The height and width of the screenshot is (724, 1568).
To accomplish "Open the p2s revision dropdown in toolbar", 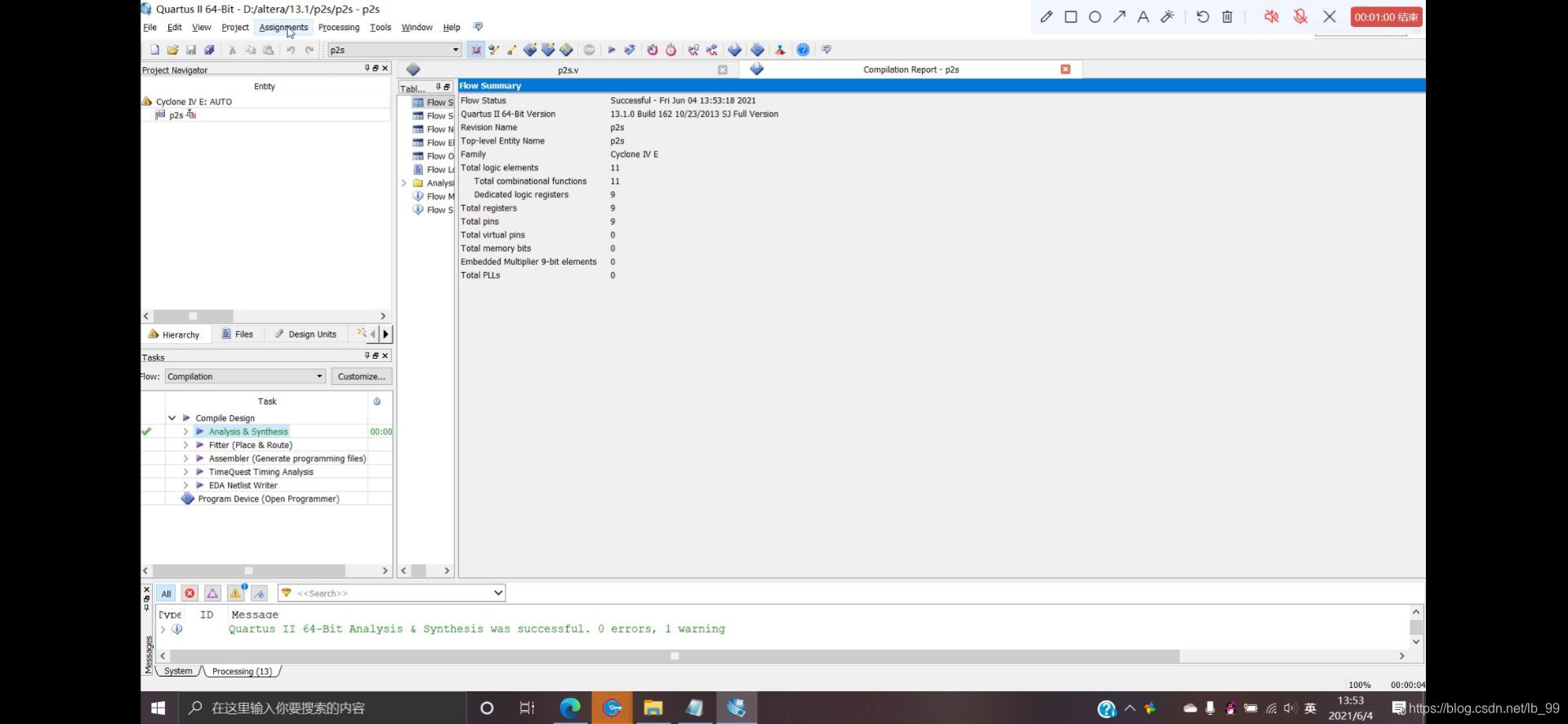I will coord(456,50).
